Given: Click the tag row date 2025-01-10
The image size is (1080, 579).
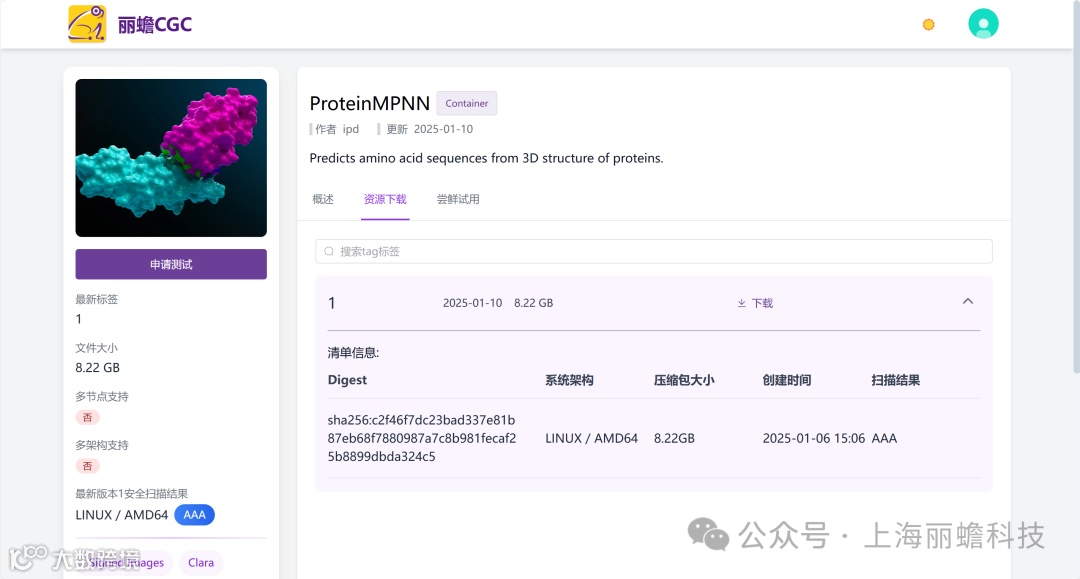Looking at the screenshot, I should tap(472, 303).
